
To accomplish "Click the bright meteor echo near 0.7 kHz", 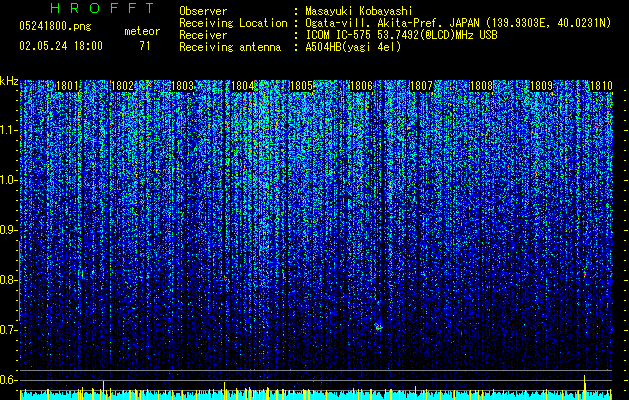I will tap(378, 327).
